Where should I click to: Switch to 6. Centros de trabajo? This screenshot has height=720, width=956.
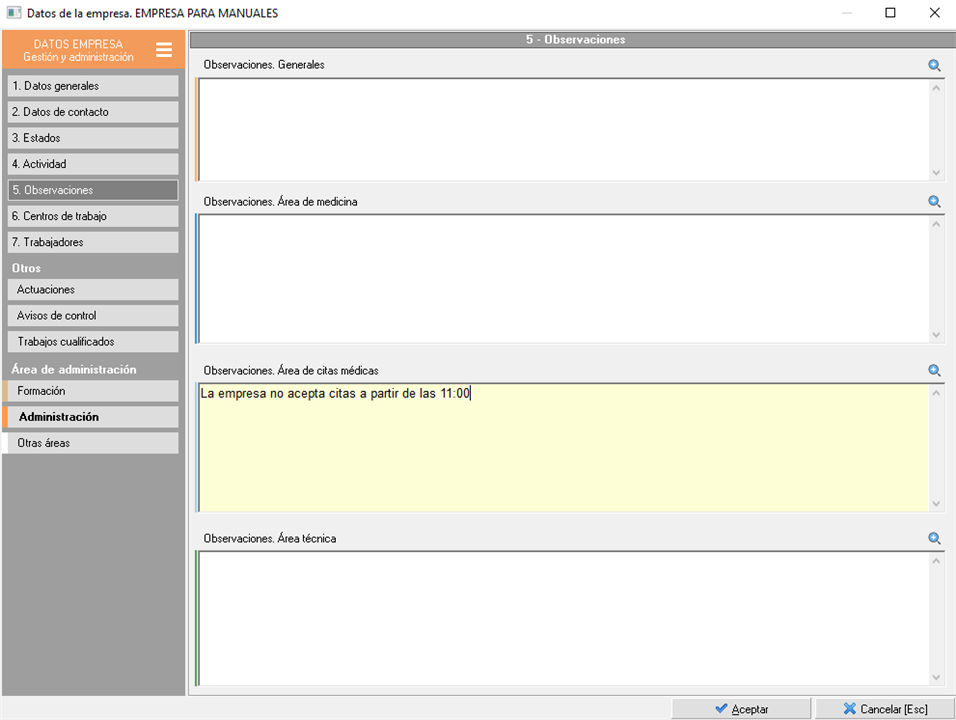point(93,216)
